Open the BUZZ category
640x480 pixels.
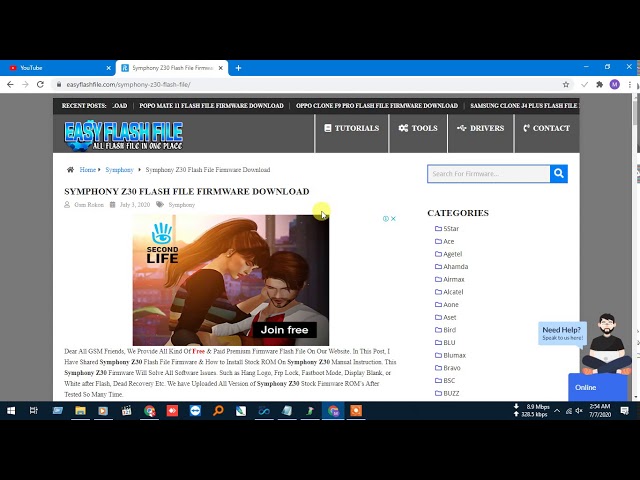click(451, 393)
